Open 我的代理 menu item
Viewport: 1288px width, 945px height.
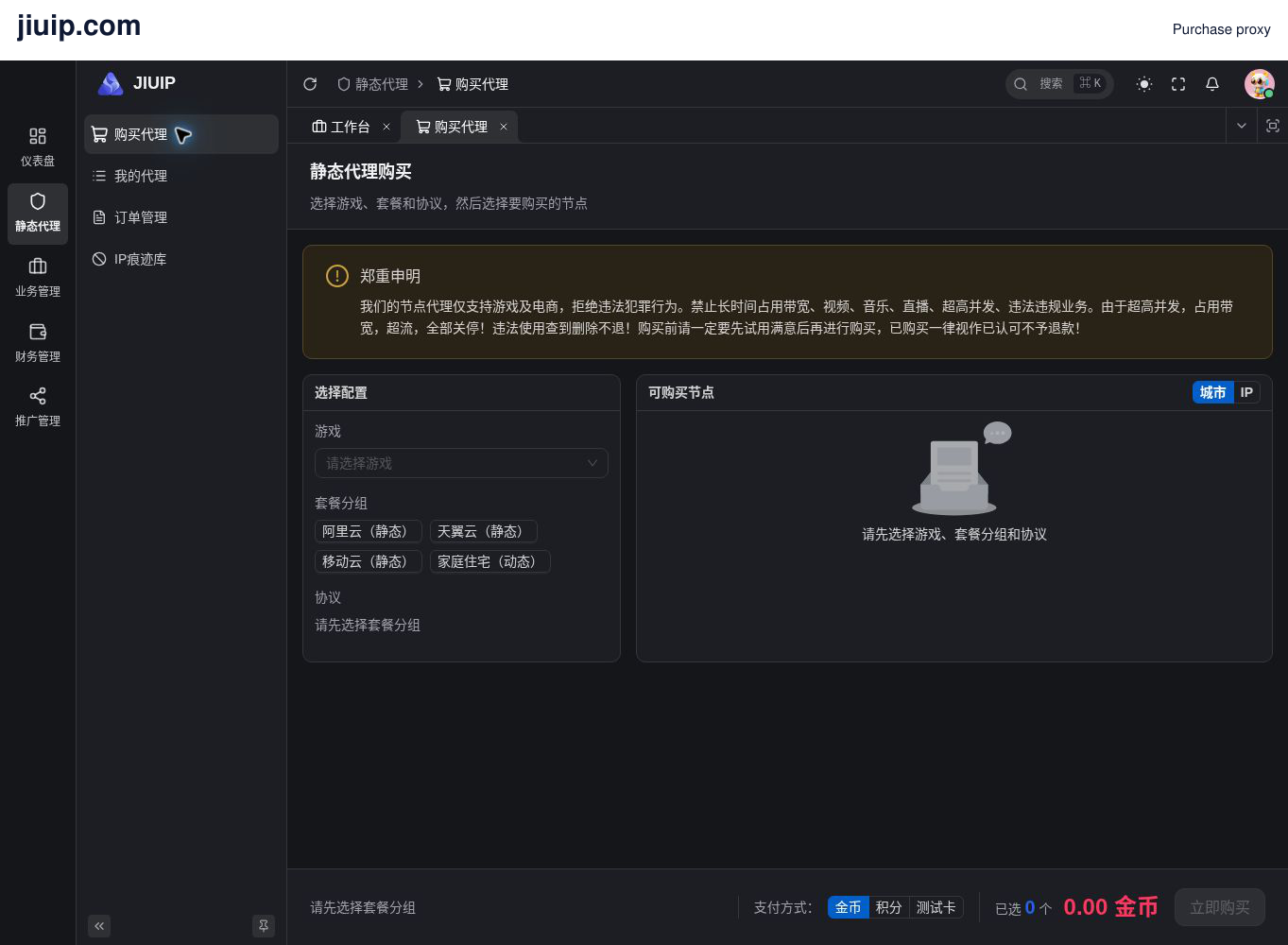pyautogui.click(x=181, y=176)
